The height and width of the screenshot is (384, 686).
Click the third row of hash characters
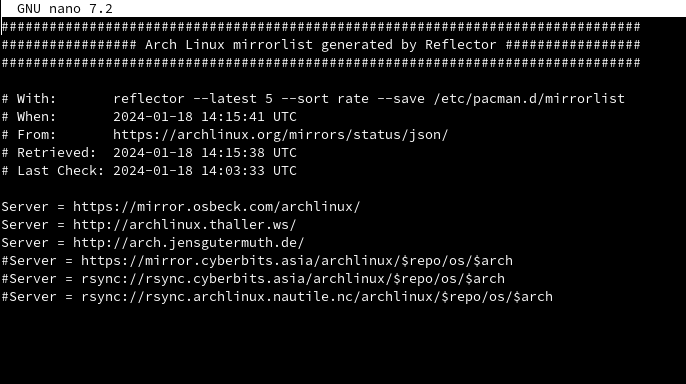(x=321, y=63)
